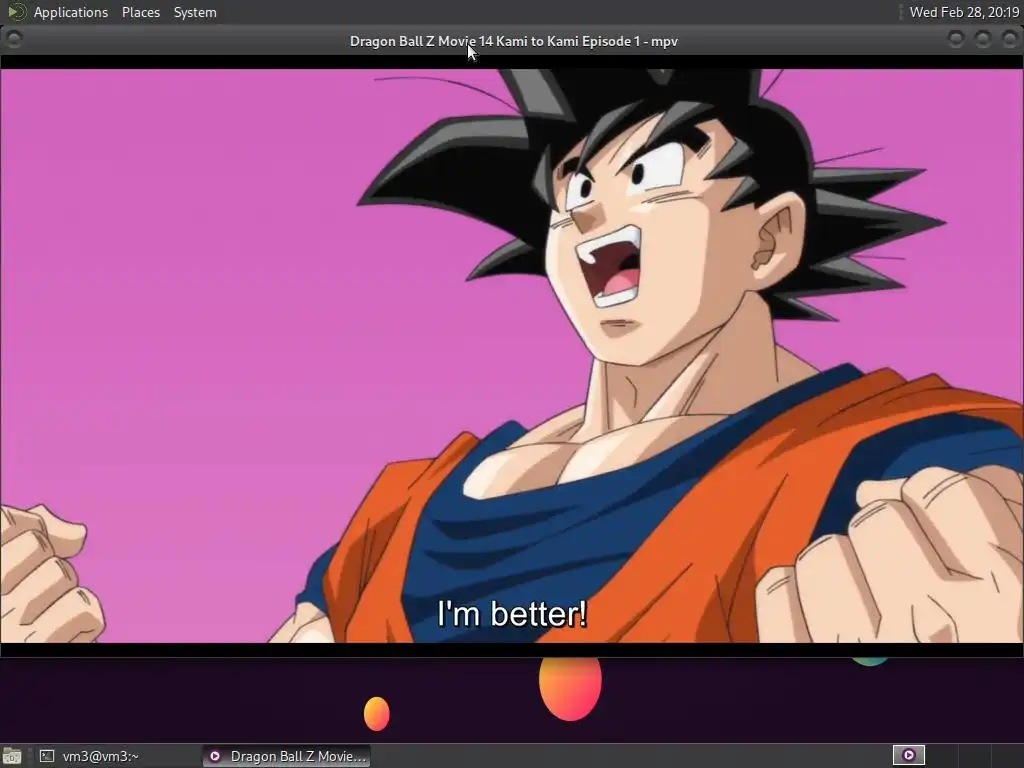Click the terminal icon in the taskbar

point(46,756)
